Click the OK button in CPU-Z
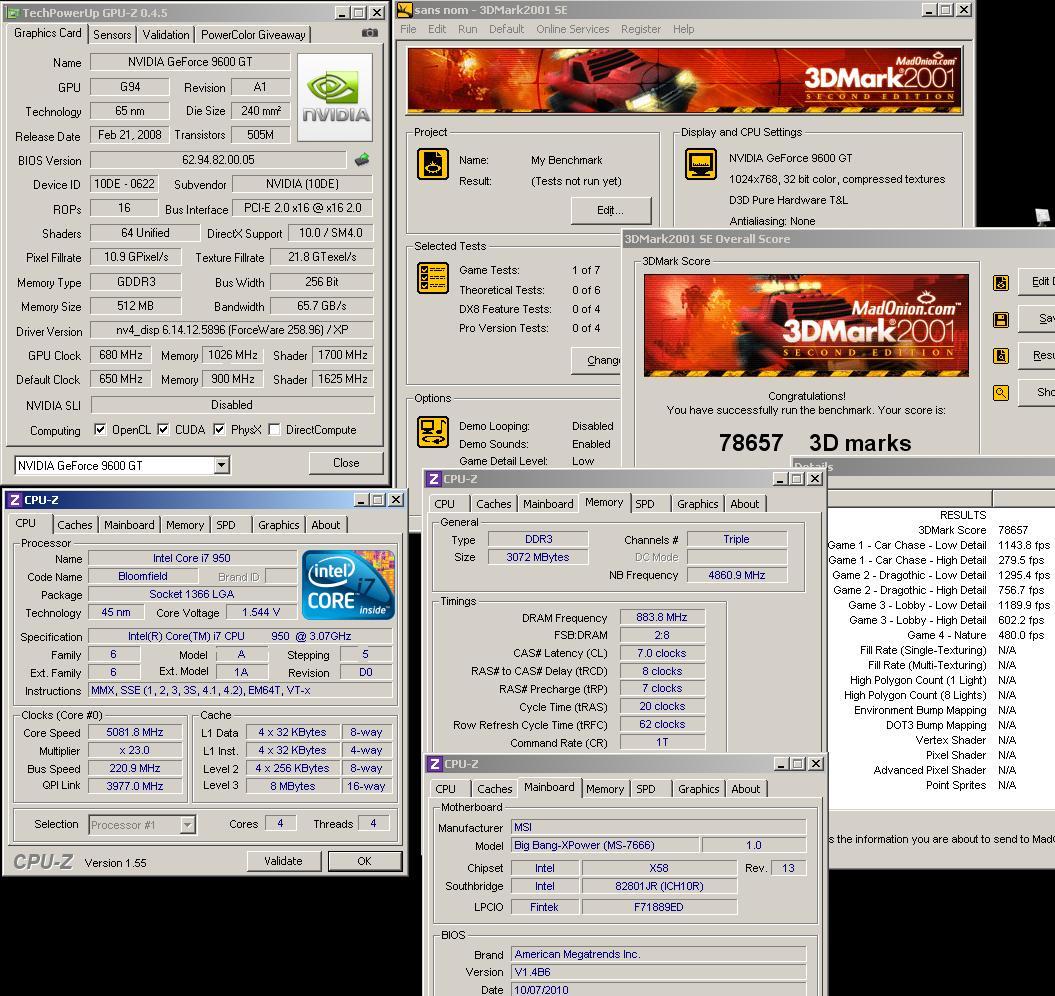The image size is (1055, 996). point(365,861)
